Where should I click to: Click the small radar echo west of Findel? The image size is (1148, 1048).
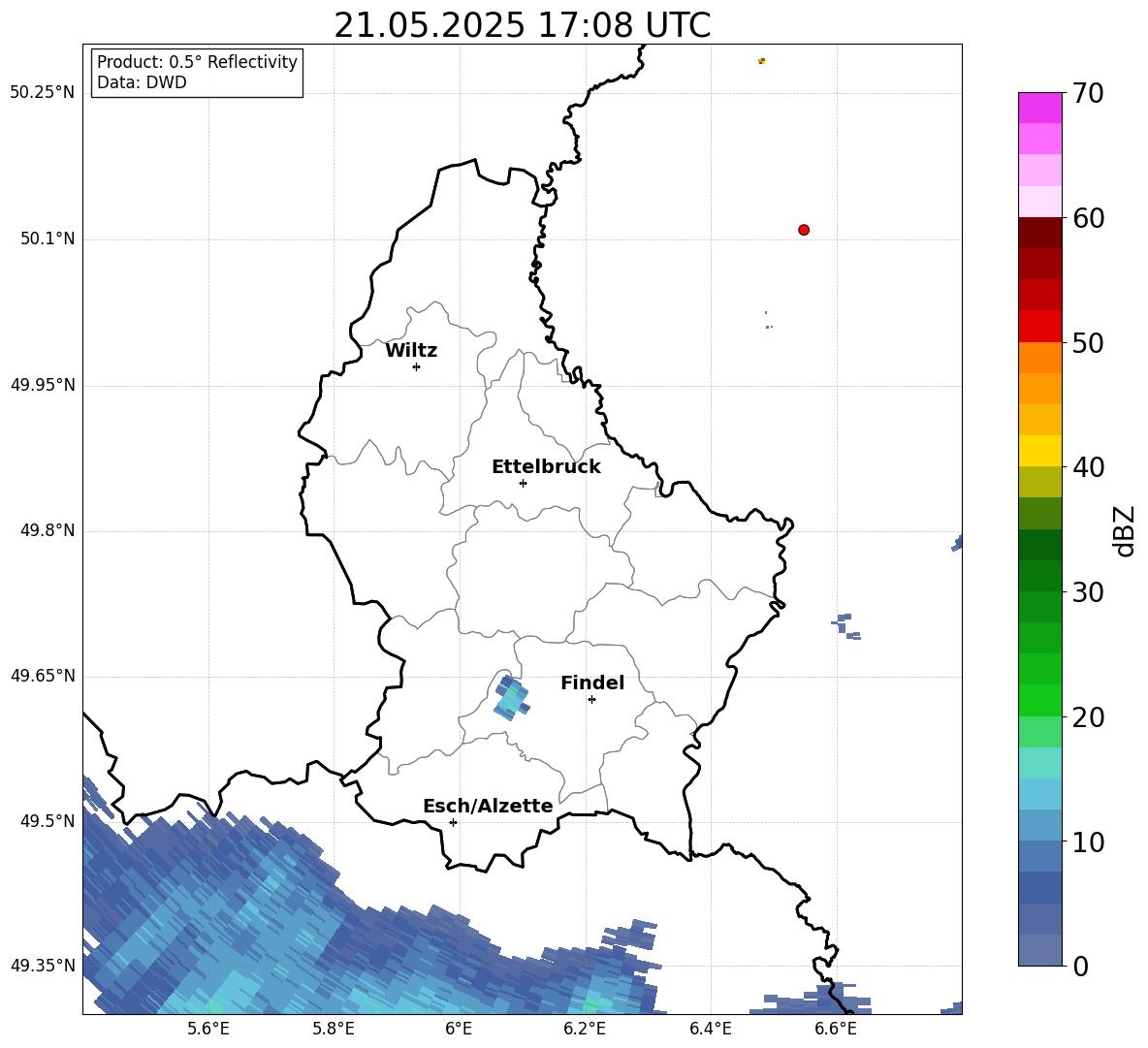511,698
